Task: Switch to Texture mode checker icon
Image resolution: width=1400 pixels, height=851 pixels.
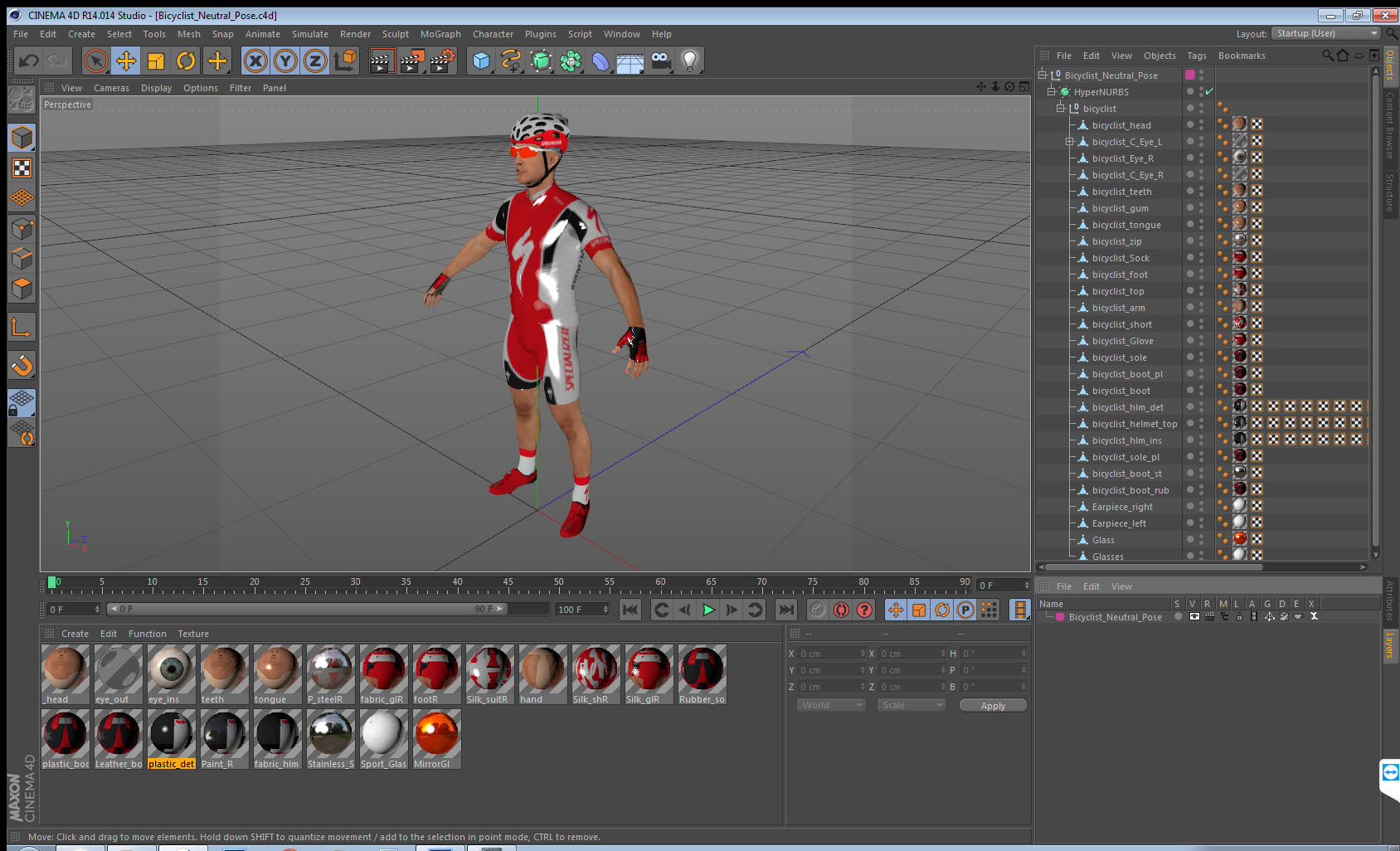Action: coord(22,168)
